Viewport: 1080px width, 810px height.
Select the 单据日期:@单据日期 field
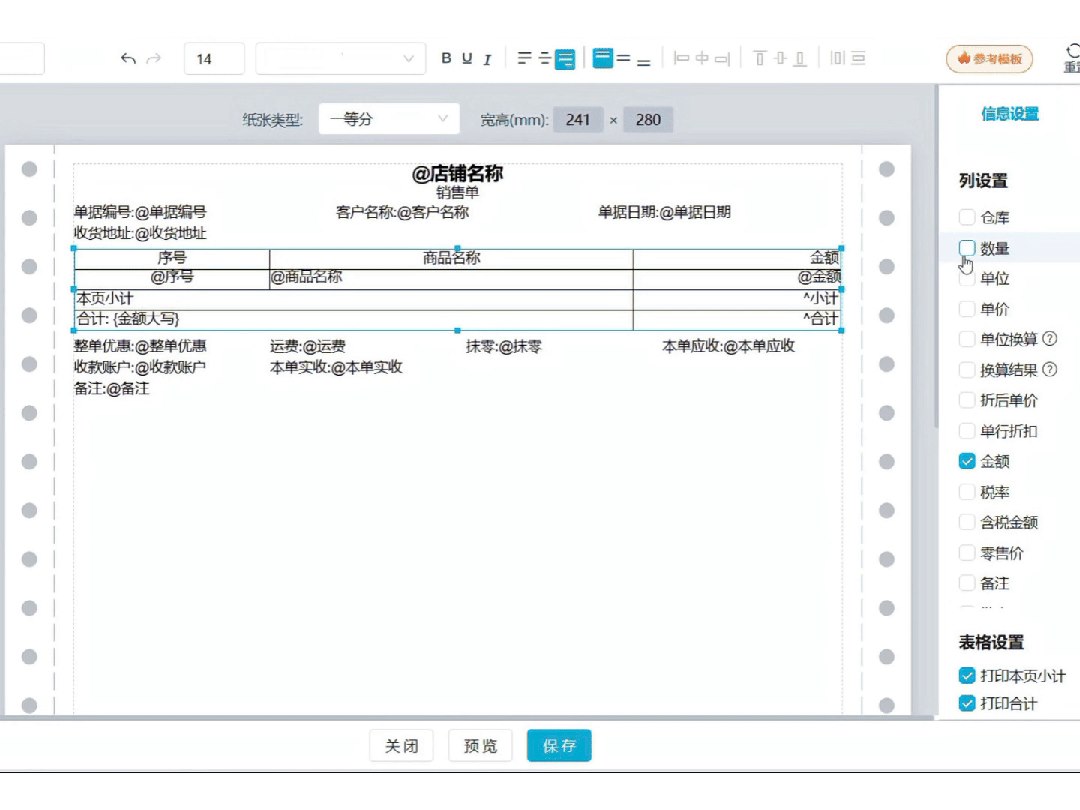664,212
